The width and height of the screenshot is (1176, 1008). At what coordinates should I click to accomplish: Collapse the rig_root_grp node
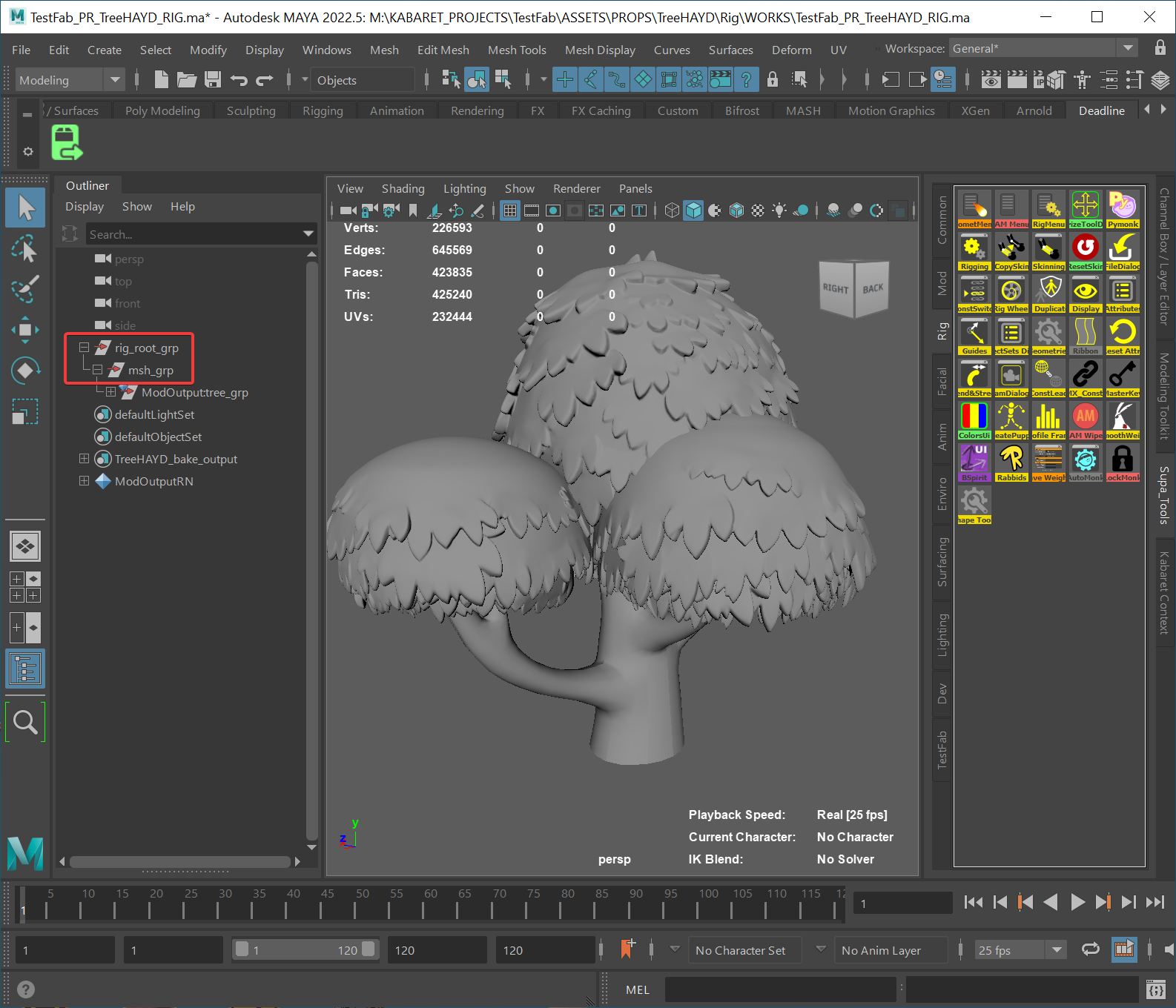85,347
